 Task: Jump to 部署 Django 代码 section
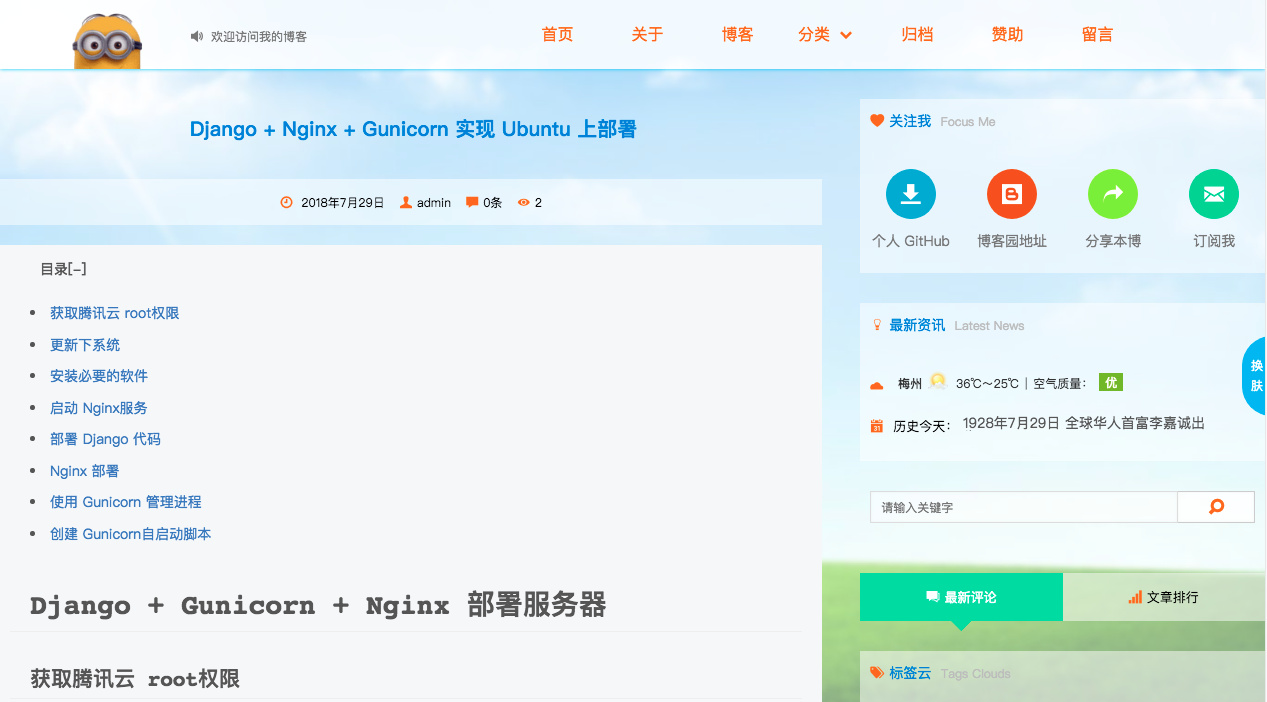pos(105,439)
